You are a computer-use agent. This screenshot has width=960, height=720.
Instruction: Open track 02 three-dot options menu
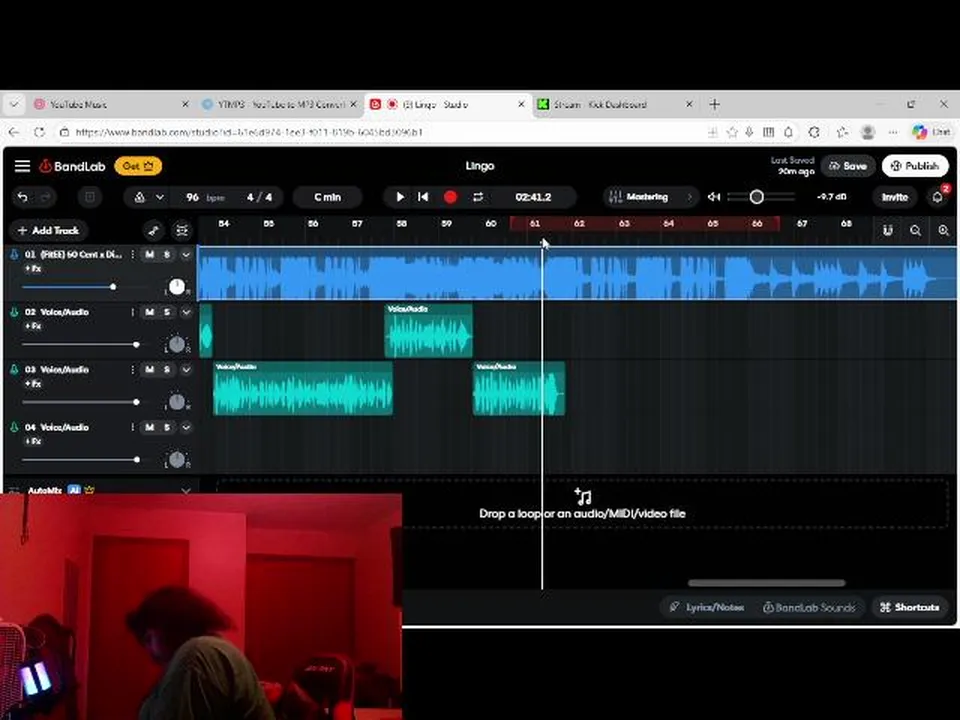pos(132,312)
